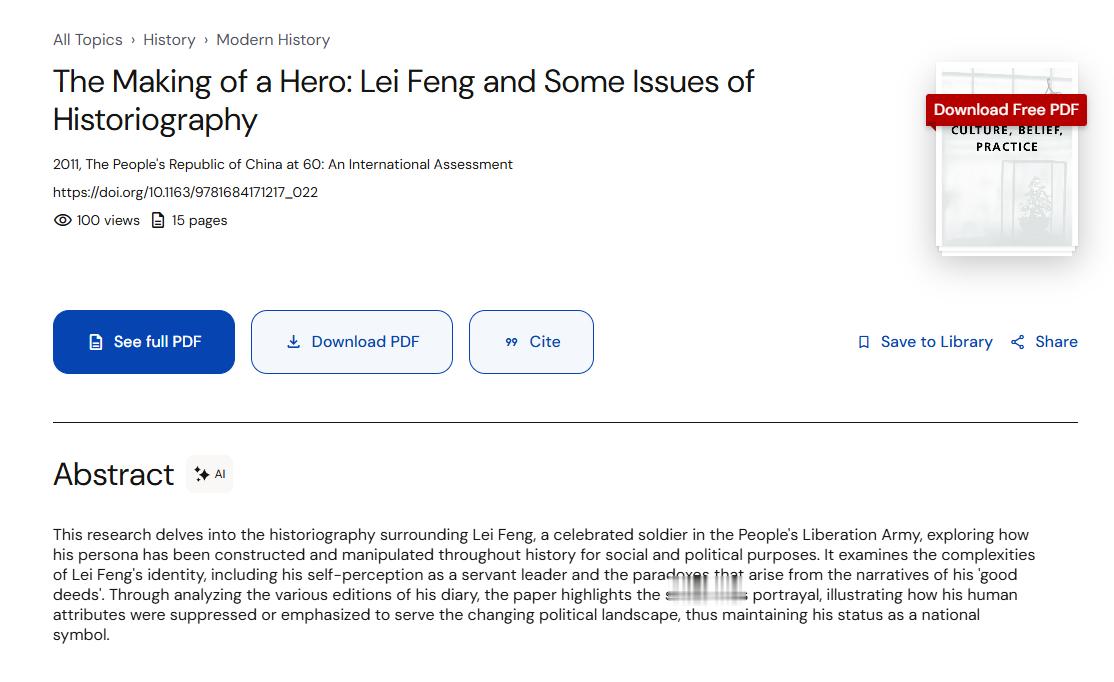1114x682 pixels.
Task: Click the bookmark icon beside Save to Library
Action: coord(864,342)
